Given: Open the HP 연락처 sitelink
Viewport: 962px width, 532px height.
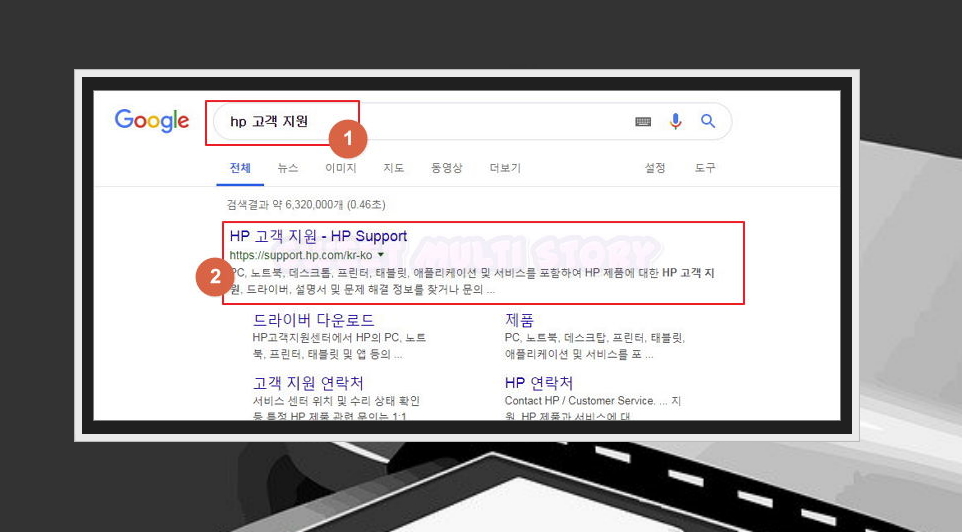Looking at the screenshot, I should [x=539, y=383].
